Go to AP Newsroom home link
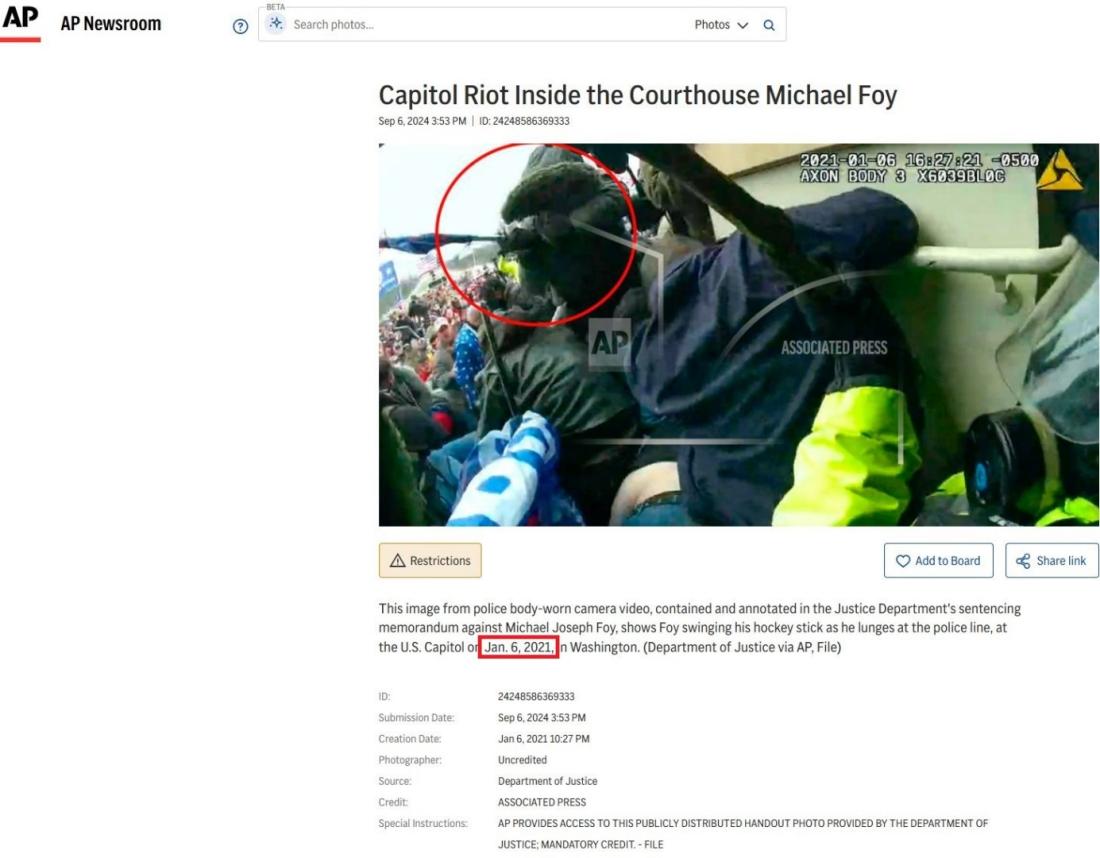 point(111,24)
